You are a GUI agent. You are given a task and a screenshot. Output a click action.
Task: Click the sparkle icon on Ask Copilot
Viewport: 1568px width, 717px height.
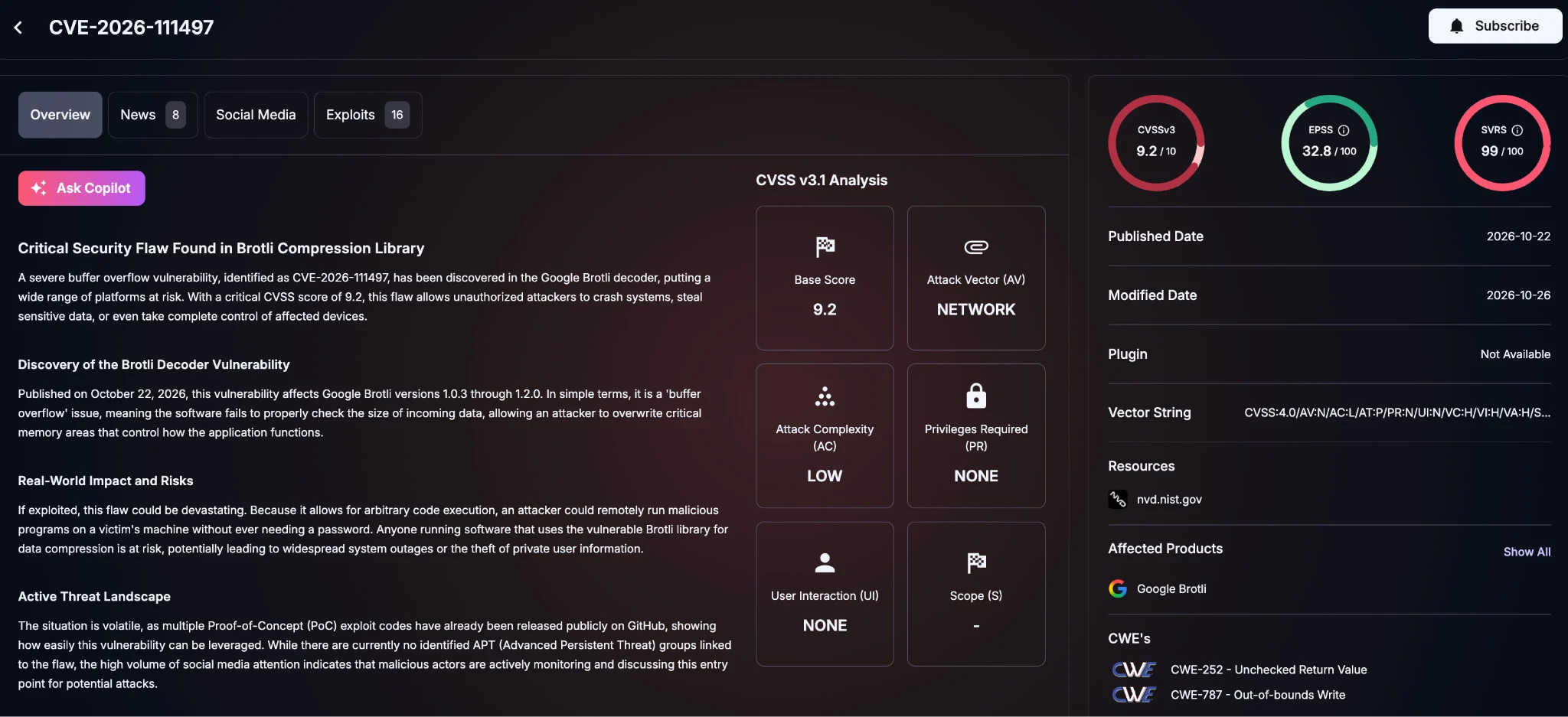[x=38, y=187]
